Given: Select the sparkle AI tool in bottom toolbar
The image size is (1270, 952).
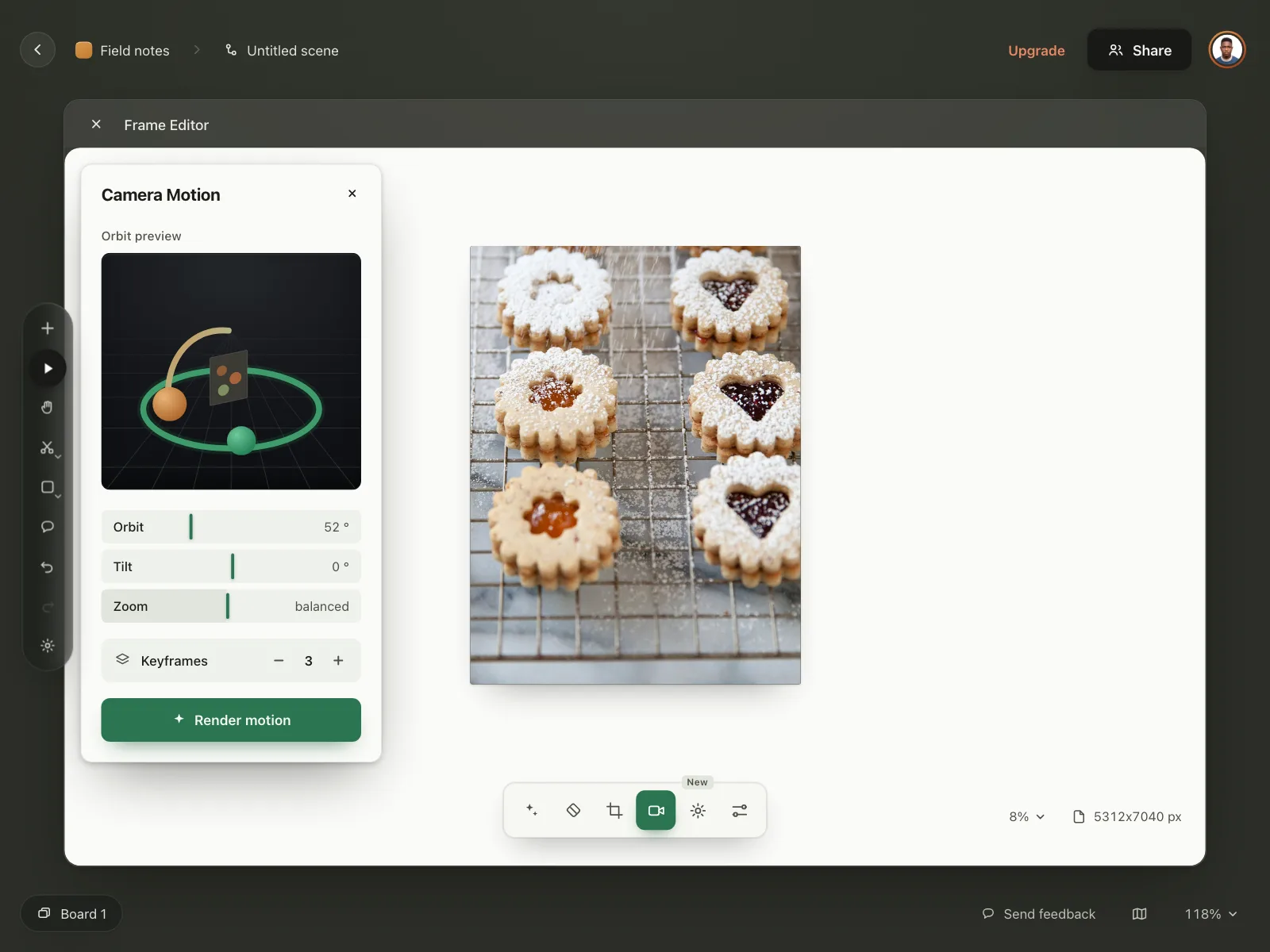Looking at the screenshot, I should pos(532,810).
